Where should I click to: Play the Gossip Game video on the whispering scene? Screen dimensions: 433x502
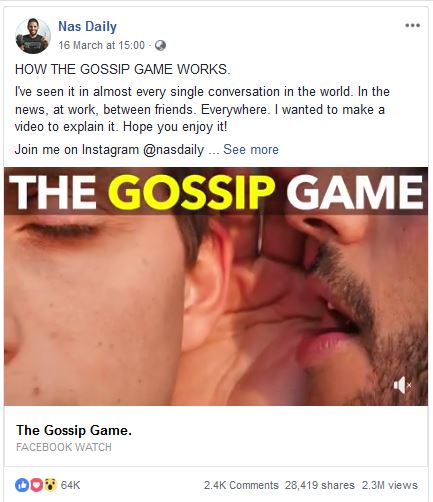(x=216, y=310)
